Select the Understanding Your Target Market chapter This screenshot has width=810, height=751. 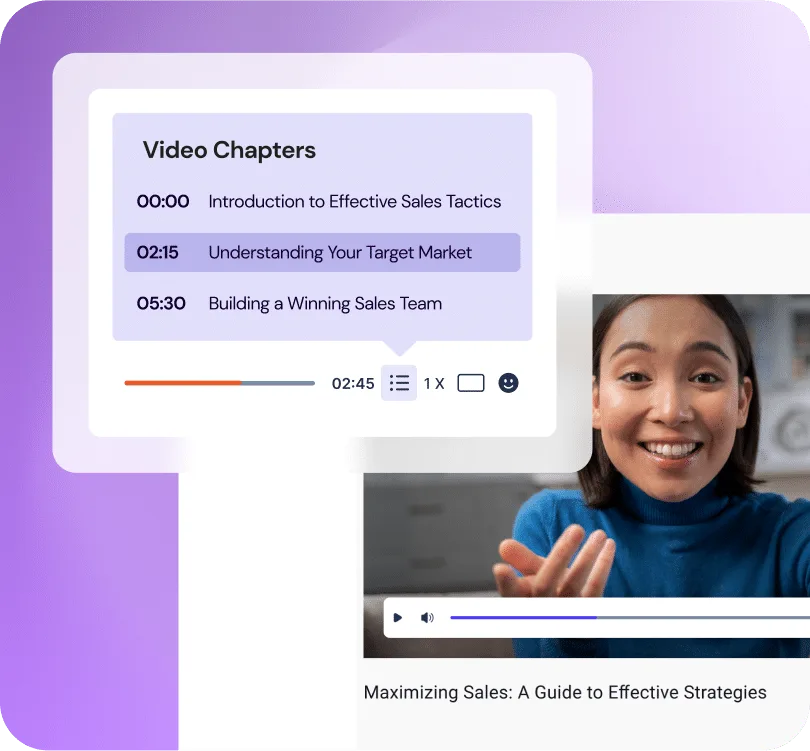pos(339,252)
